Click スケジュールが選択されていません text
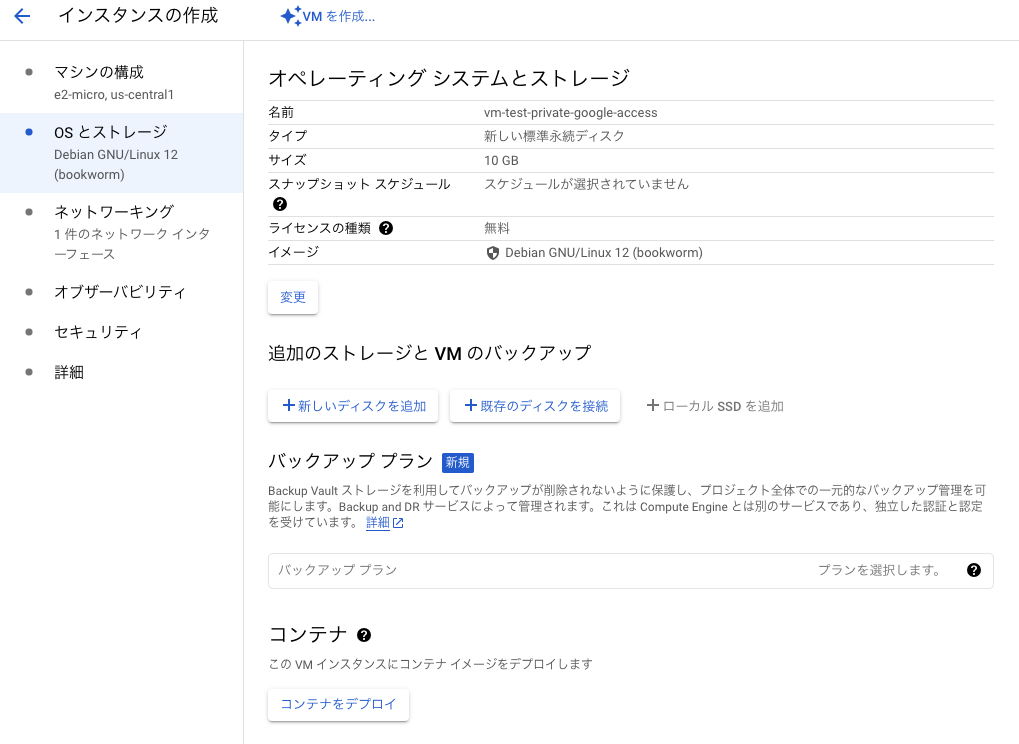This screenshot has width=1019, height=744. pos(586,185)
